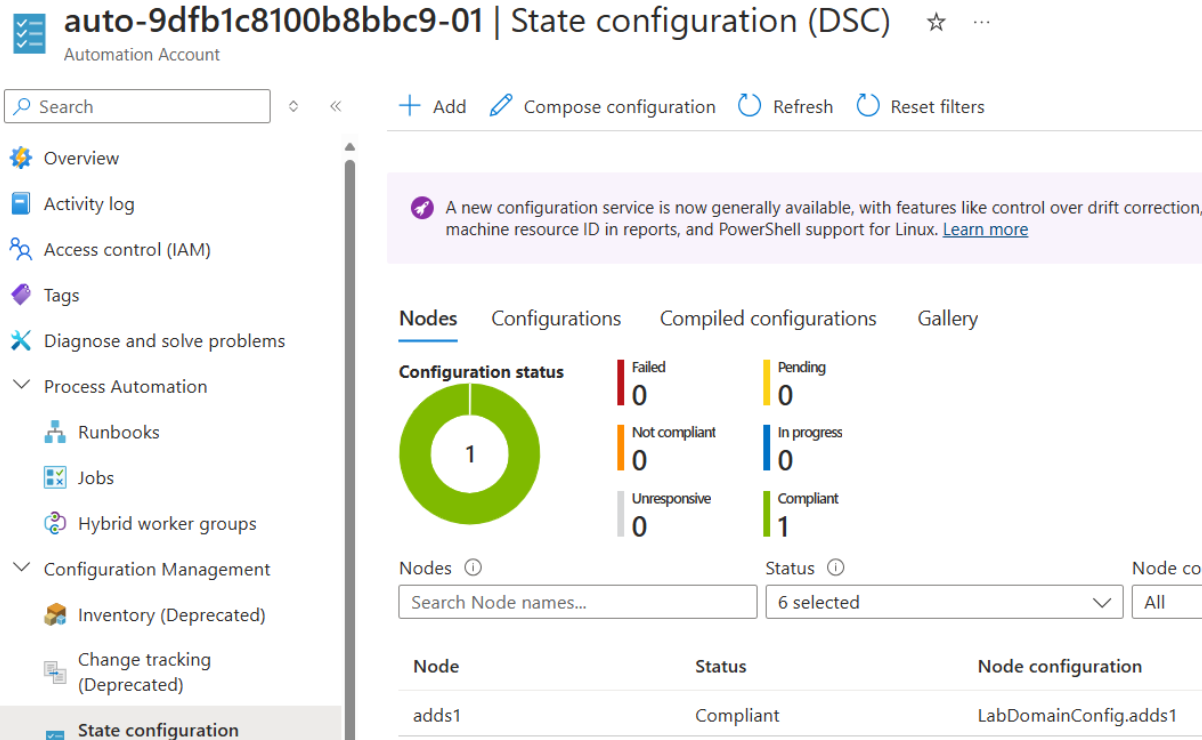The width and height of the screenshot is (1202, 740).
Task: Click the Jobs icon in sidebar
Action: pyautogui.click(x=55, y=478)
